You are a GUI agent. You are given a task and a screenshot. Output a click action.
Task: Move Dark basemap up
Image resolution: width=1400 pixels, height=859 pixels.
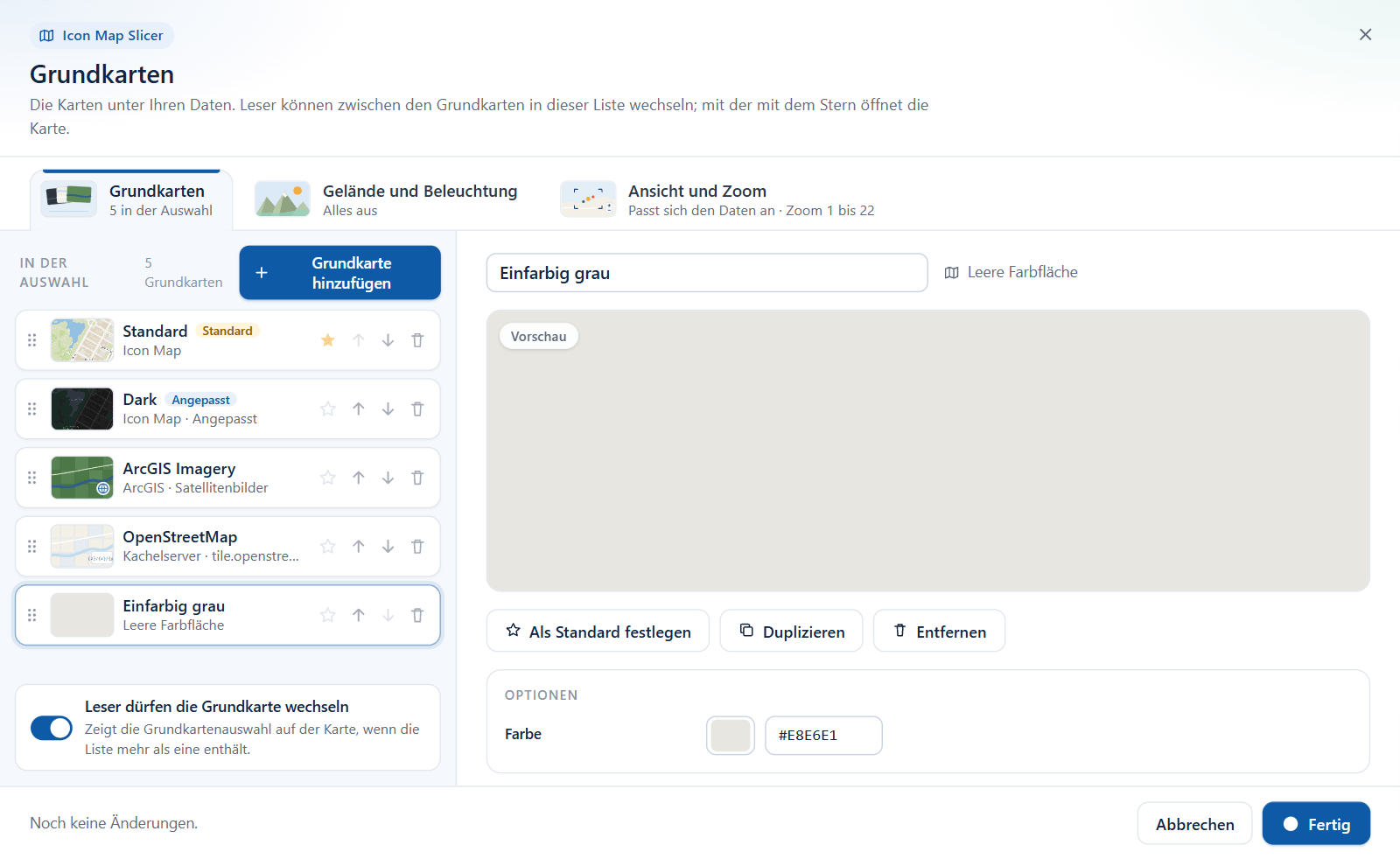click(x=359, y=409)
